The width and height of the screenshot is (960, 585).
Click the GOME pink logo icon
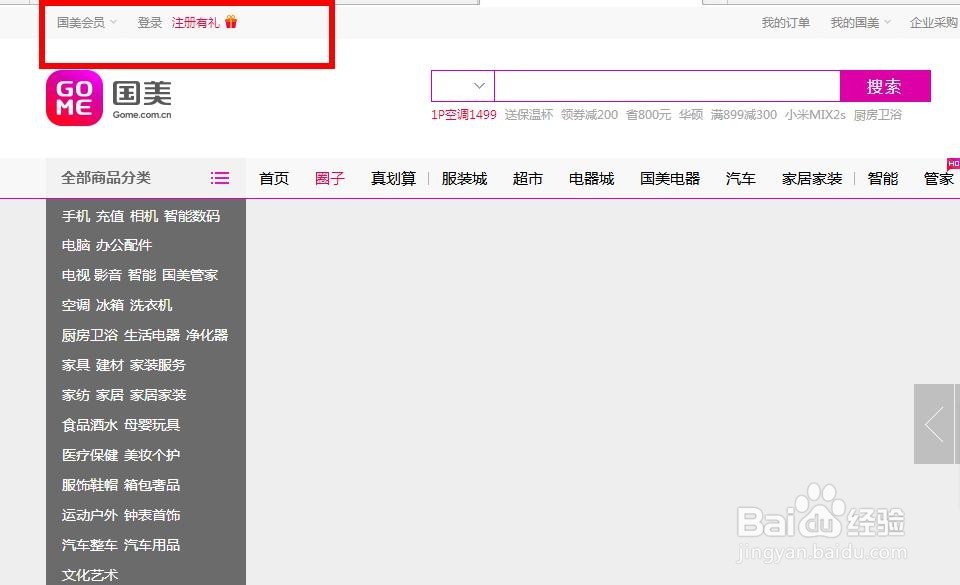tap(74, 98)
